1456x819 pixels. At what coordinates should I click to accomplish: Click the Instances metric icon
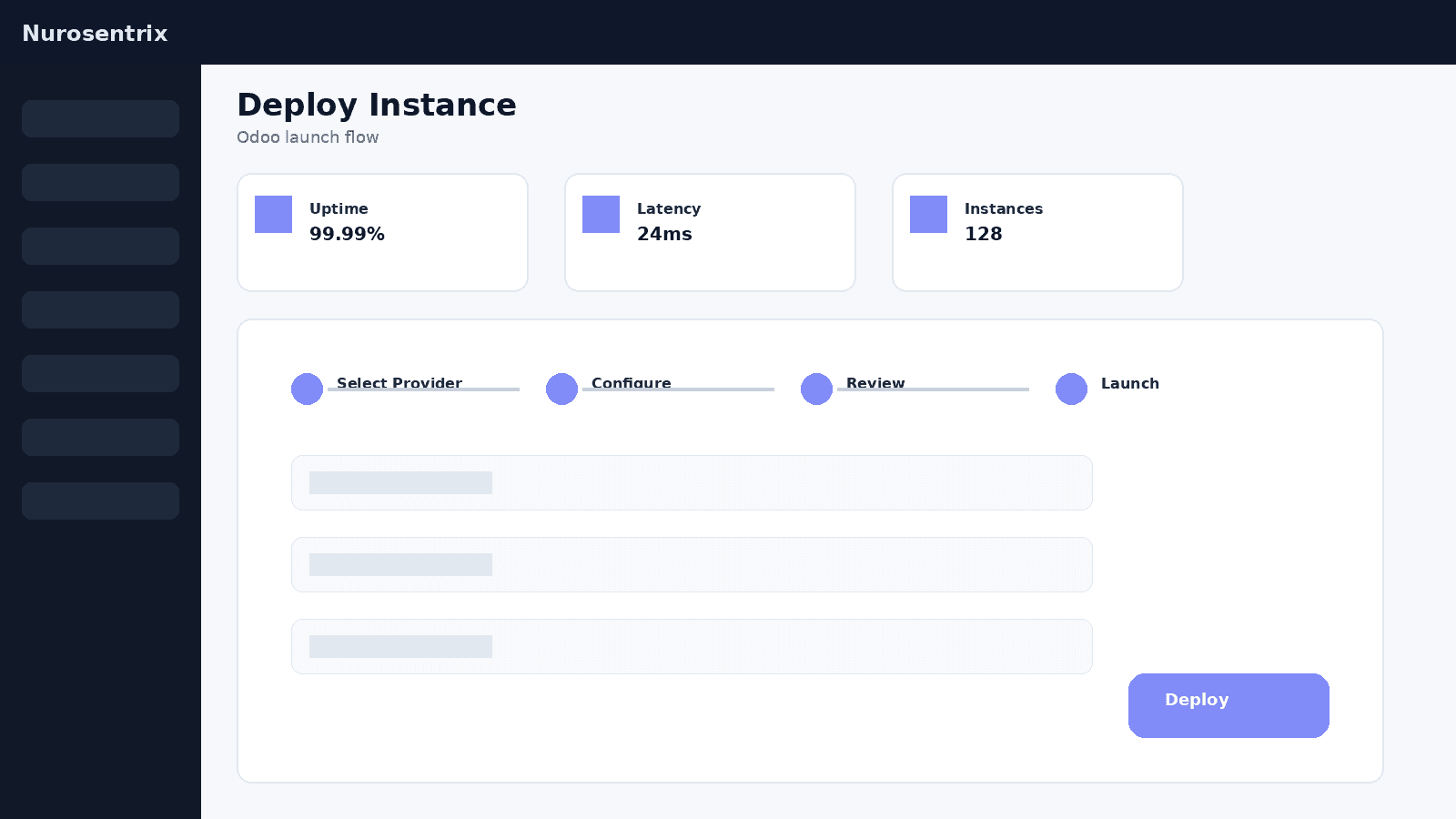click(x=928, y=214)
